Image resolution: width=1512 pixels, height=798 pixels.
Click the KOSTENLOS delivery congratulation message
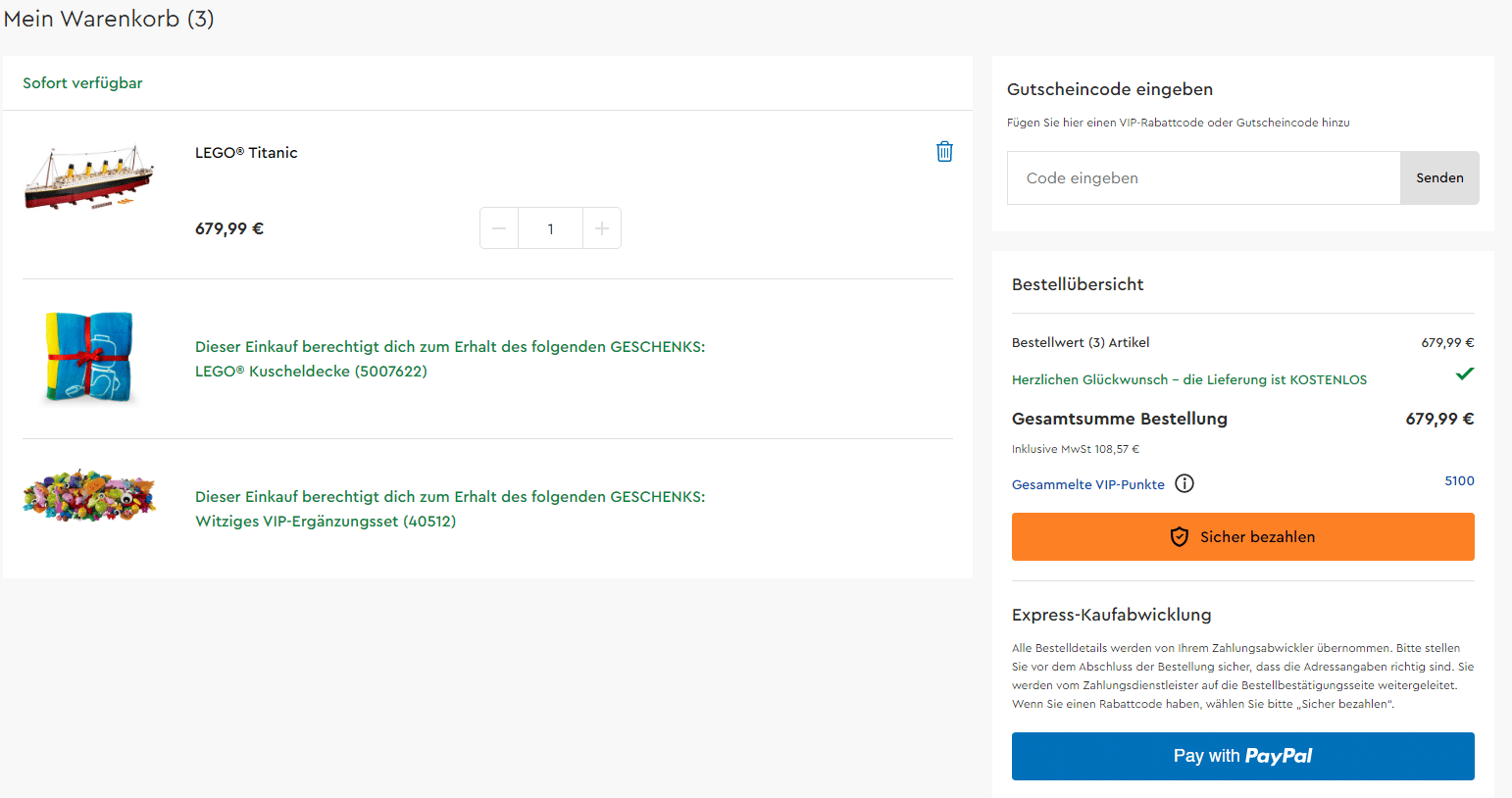point(1189,379)
